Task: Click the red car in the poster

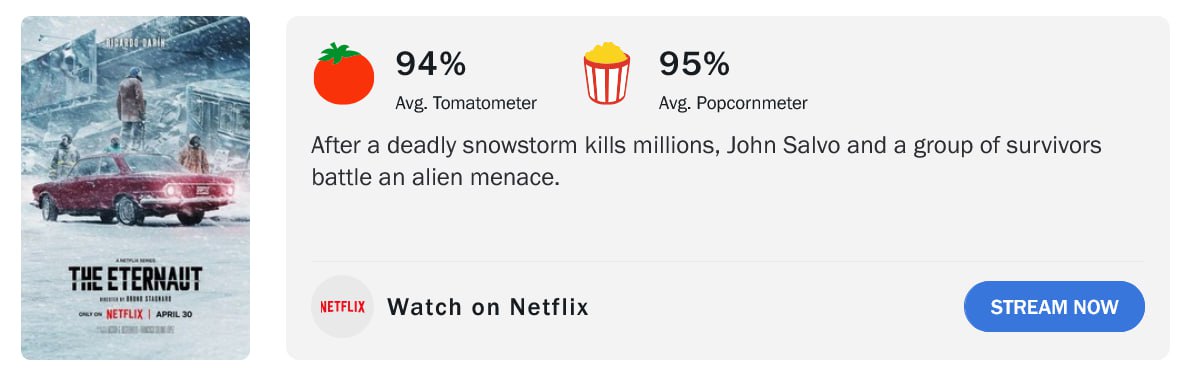Action: tap(134, 188)
